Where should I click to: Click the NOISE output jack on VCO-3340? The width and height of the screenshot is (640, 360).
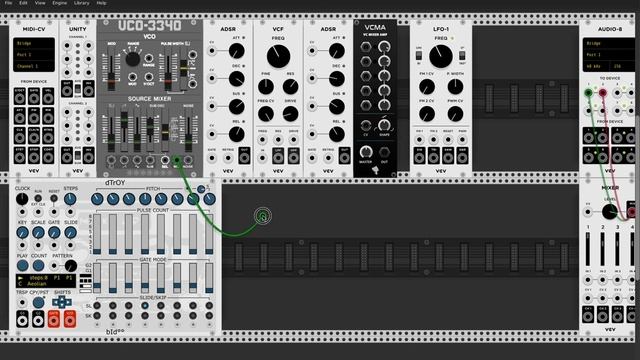pos(188,160)
